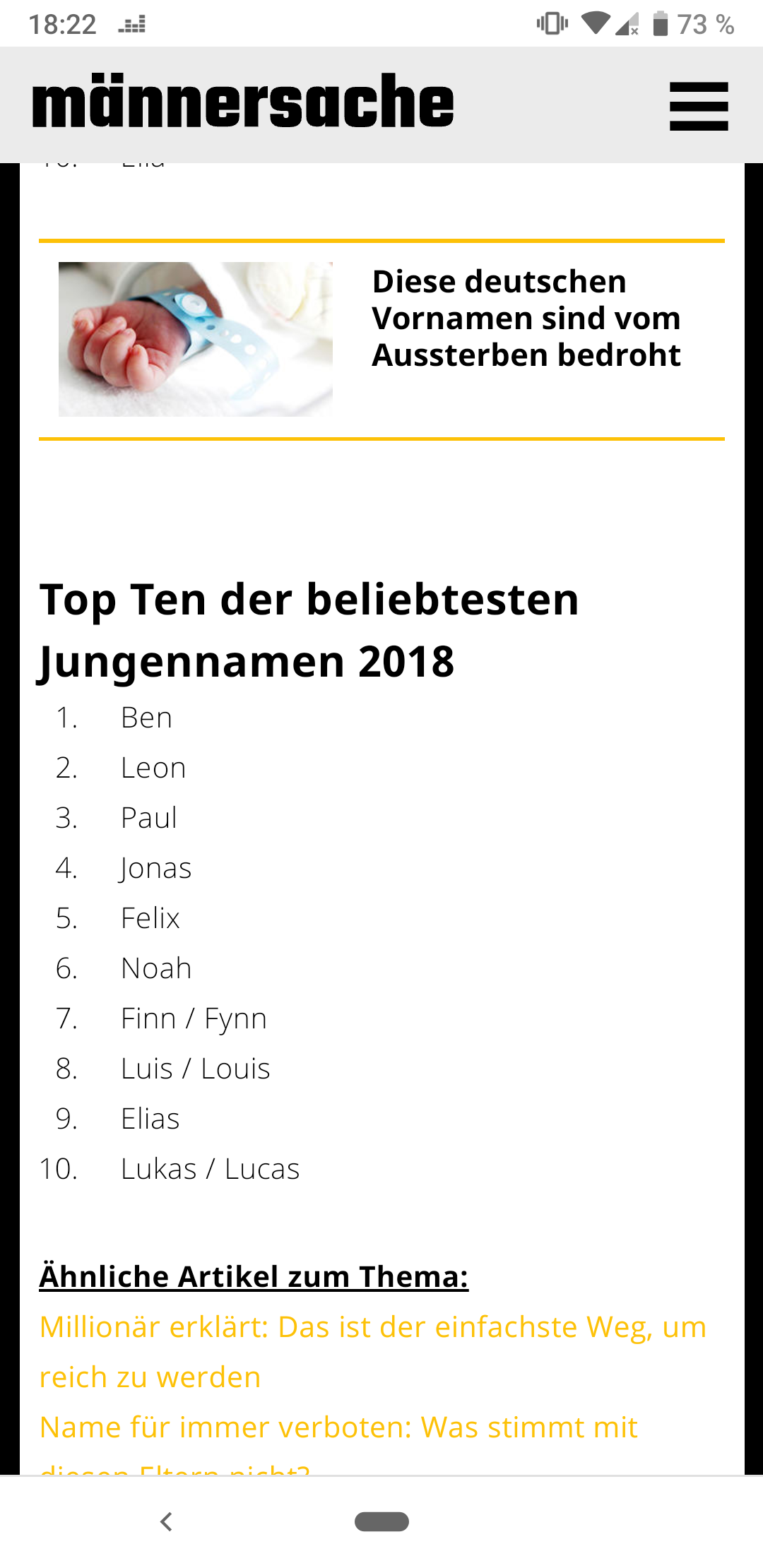Tap the Wi-Fi status icon
763x1568 pixels.
[595, 23]
